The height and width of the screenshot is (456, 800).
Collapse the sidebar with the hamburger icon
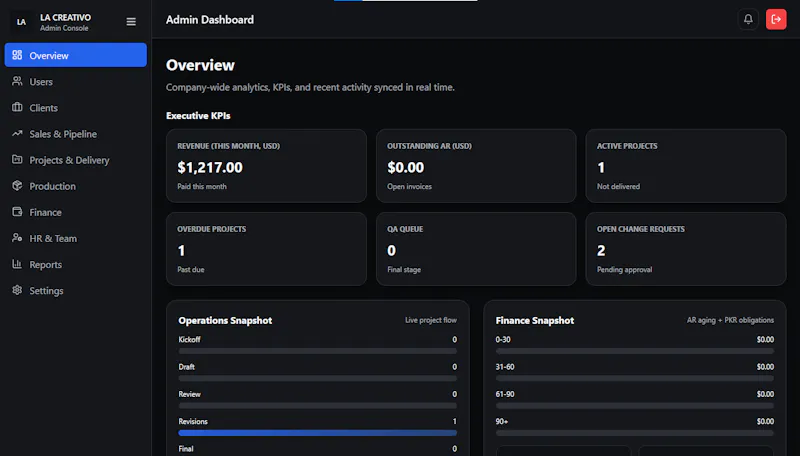tap(131, 21)
